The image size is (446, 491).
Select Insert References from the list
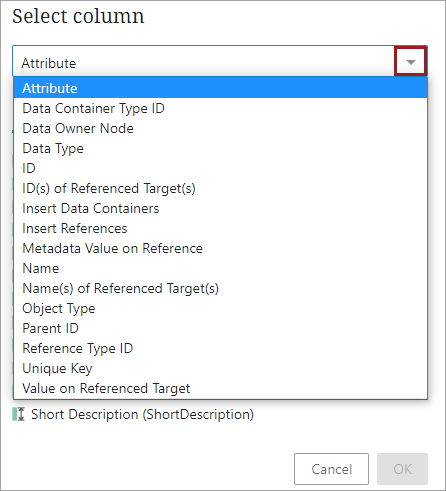coord(220,228)
